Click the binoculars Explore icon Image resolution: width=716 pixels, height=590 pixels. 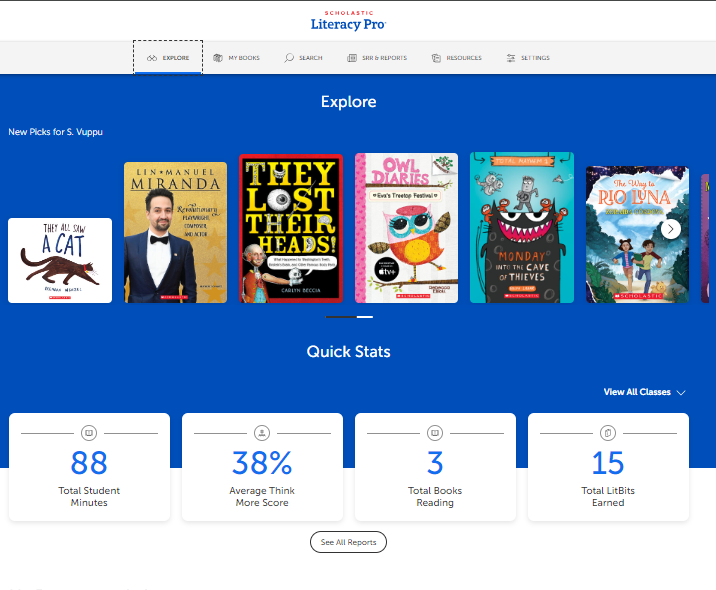click(152, 58)
